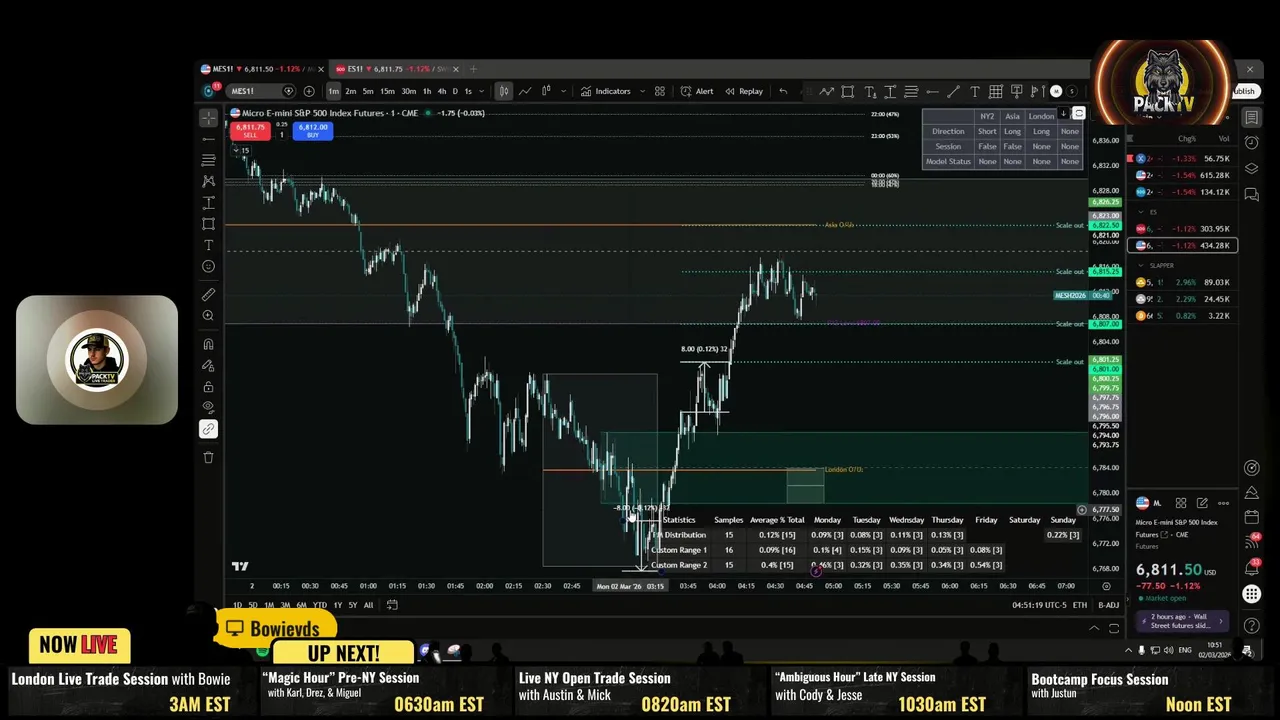Screen dimensions: 1280x720
Task: Select the 5m timeframe
Action: (367, 91)
